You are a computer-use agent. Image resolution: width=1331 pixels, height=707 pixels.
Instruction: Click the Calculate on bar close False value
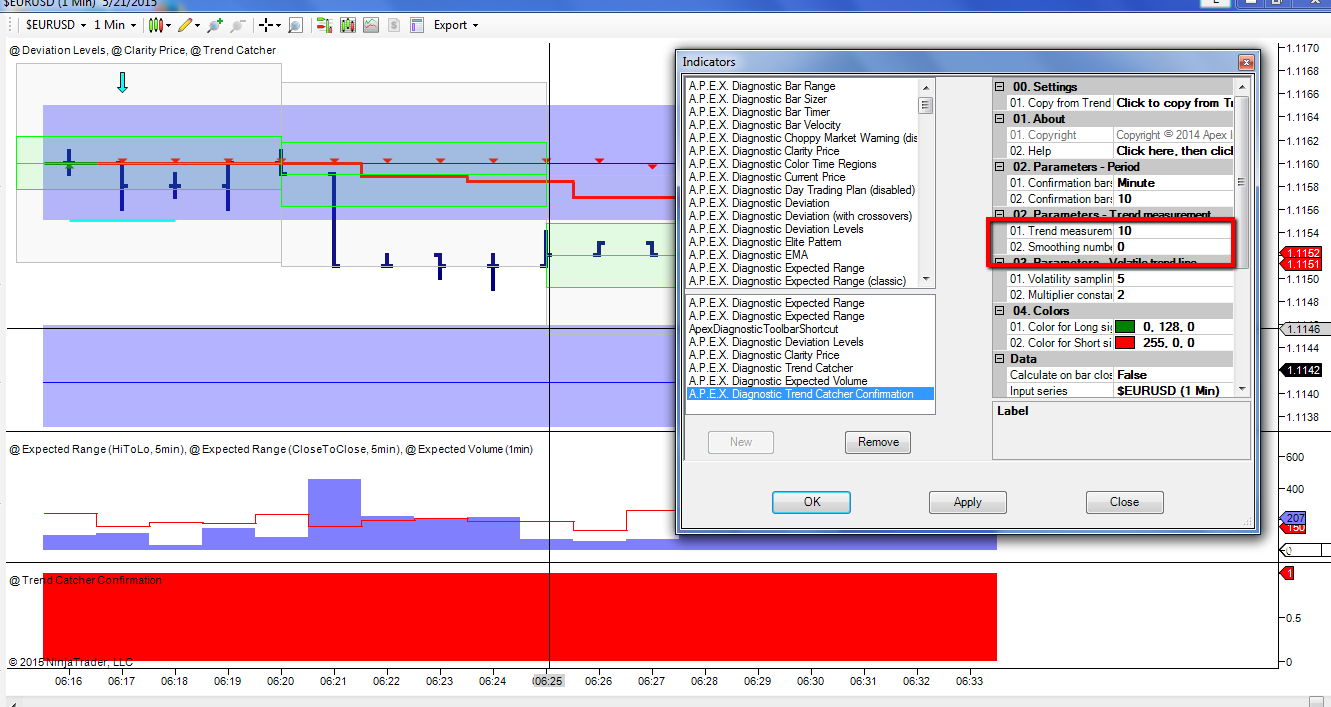(x=1174, y=375)
